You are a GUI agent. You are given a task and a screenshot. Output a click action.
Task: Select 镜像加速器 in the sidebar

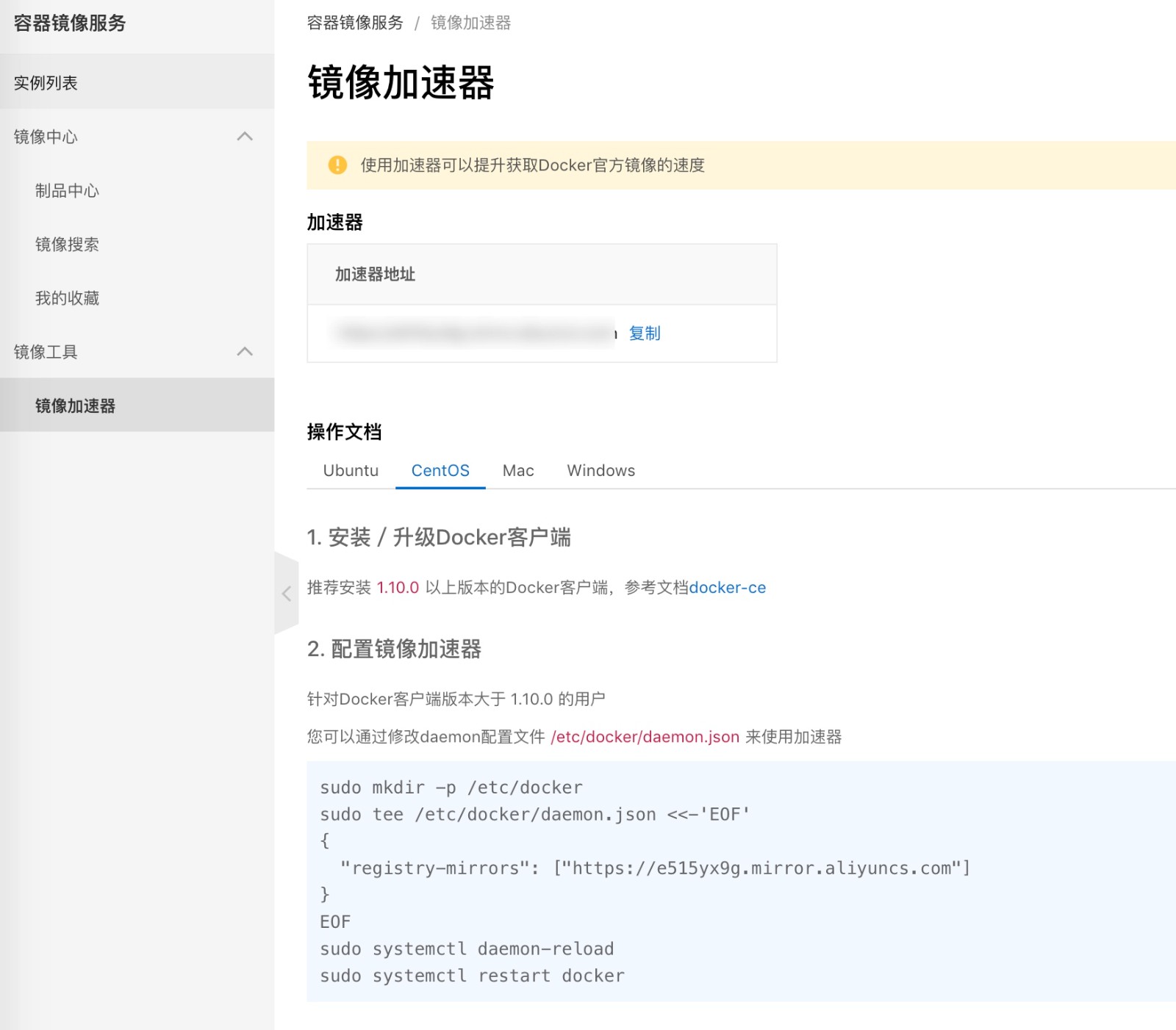(x=137, y=405)
